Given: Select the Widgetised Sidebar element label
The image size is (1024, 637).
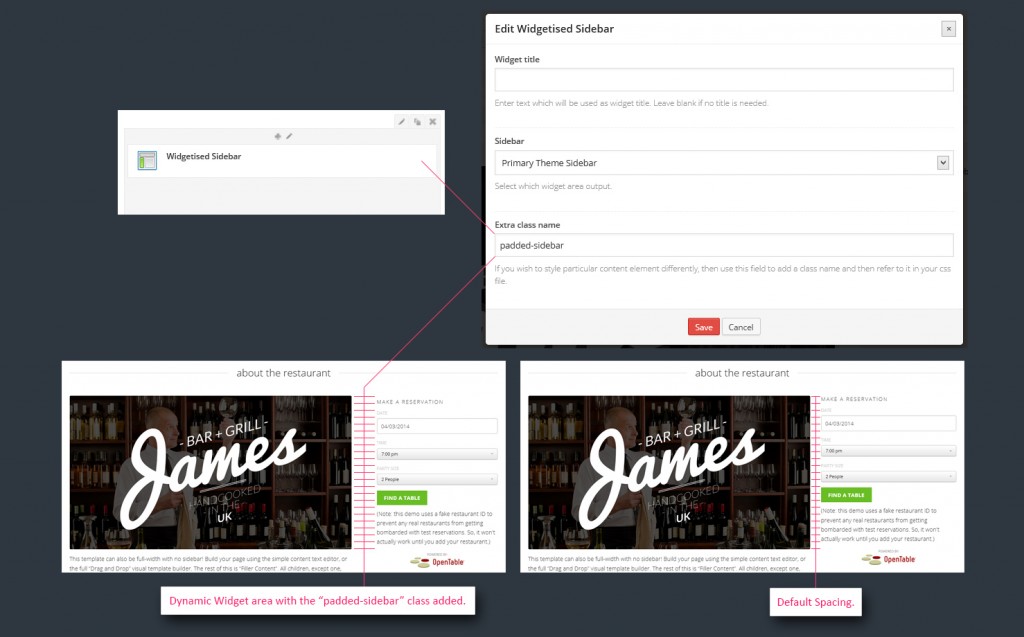Looking at the screenshot, I should 204,156.
